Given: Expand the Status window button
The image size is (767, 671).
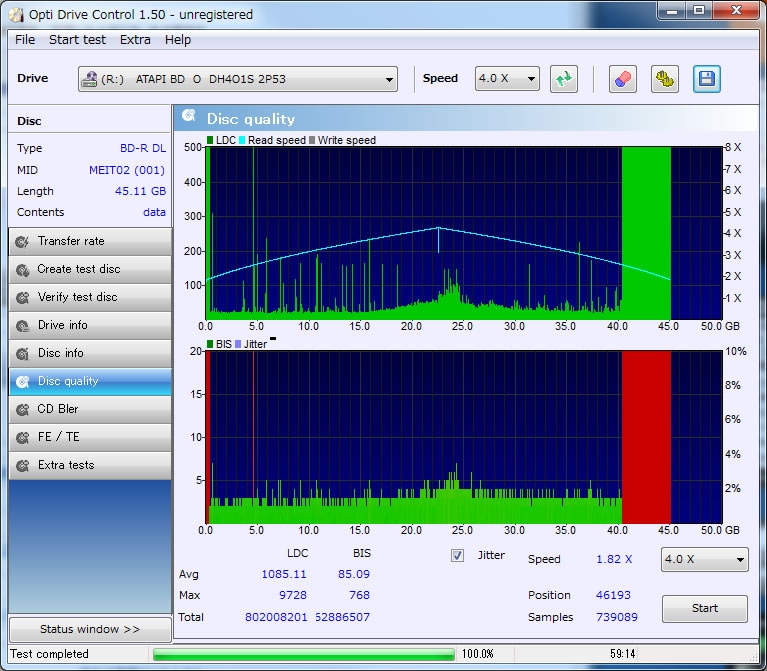Looking at the screenshot, I should [x=90, y=630].
